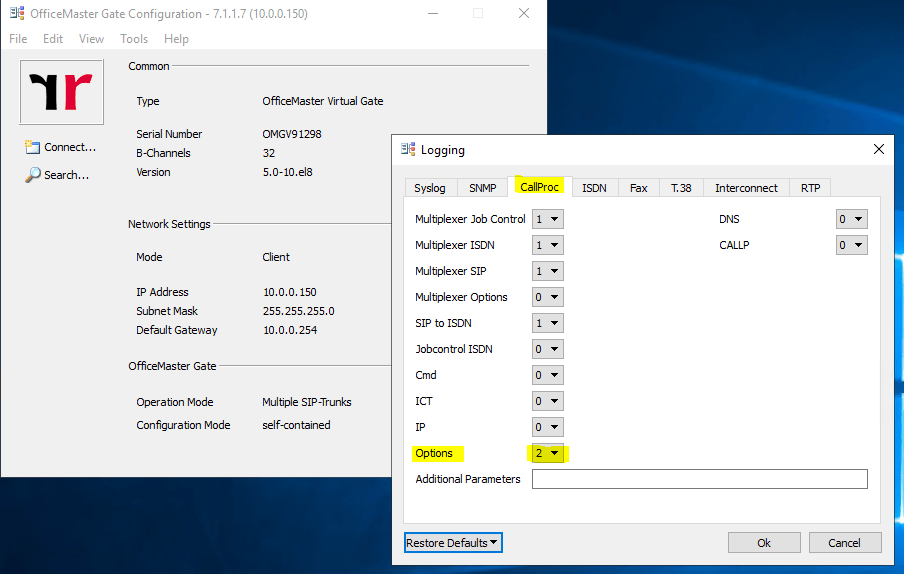Click the Search magnifier icon

[33, 175]
